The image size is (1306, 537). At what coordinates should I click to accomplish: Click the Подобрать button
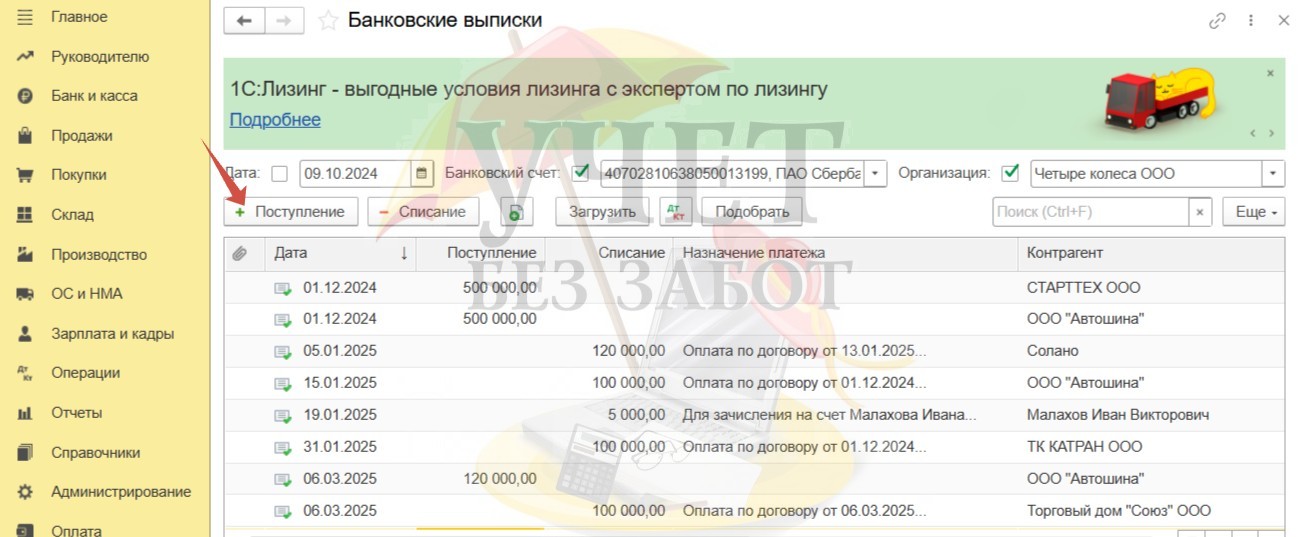coord(752,212)
